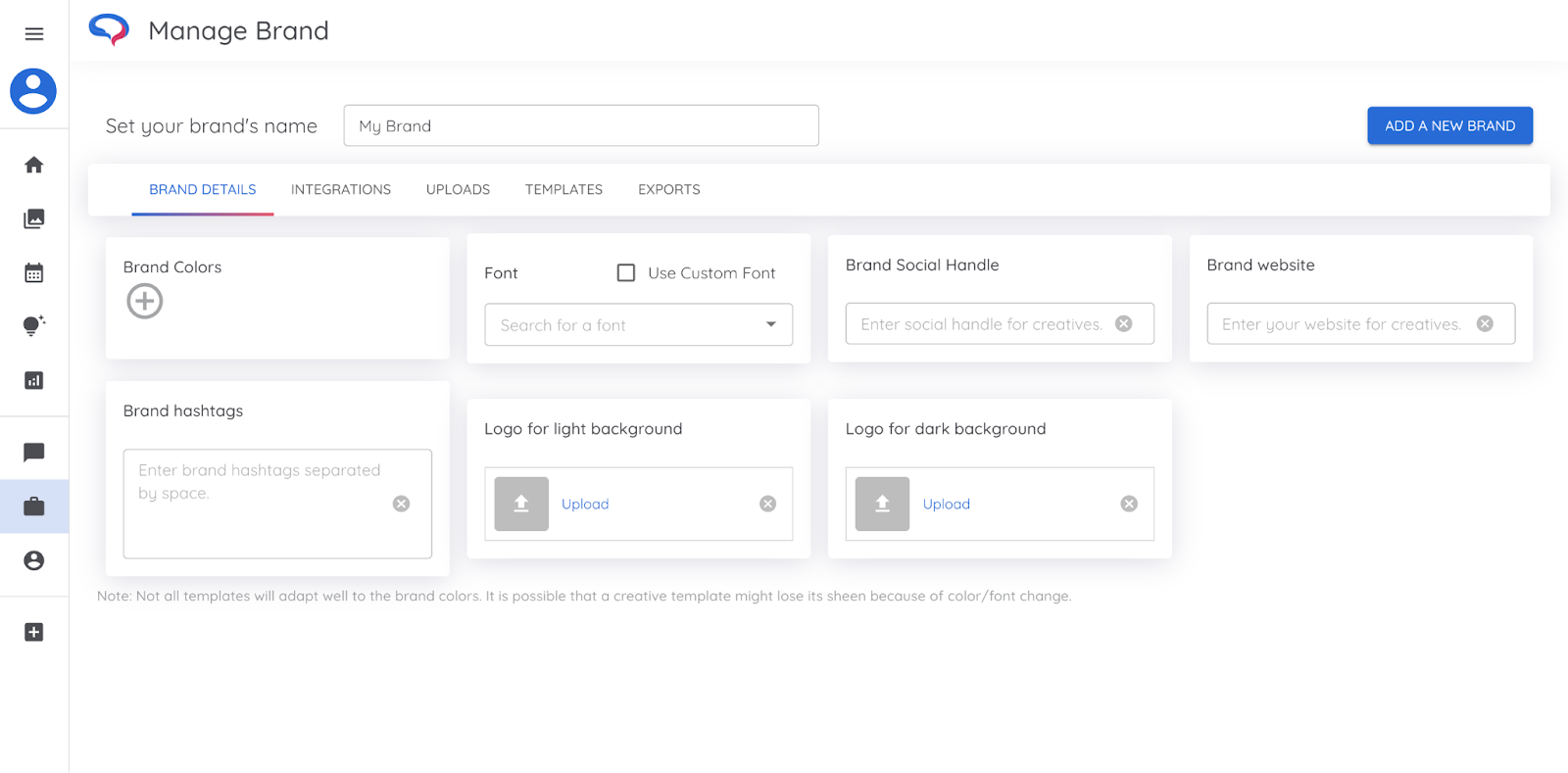Click the user profile avatar icon

[33, 91]
